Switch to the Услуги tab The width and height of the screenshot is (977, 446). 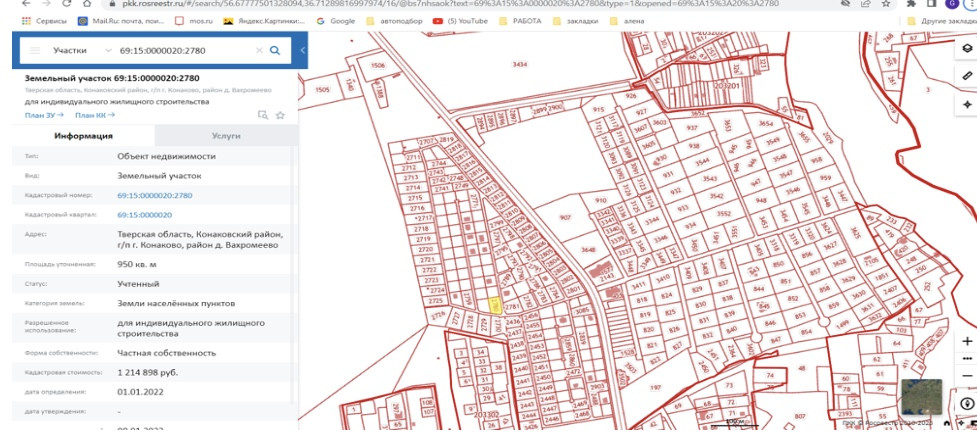coord(226,136)
